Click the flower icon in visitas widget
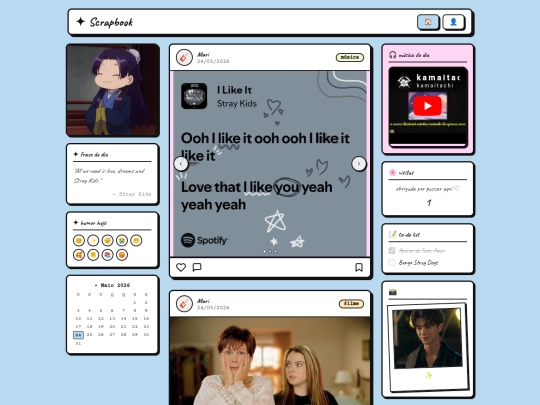The height and width of the screenshot is (405, 540). coord(392,173)
